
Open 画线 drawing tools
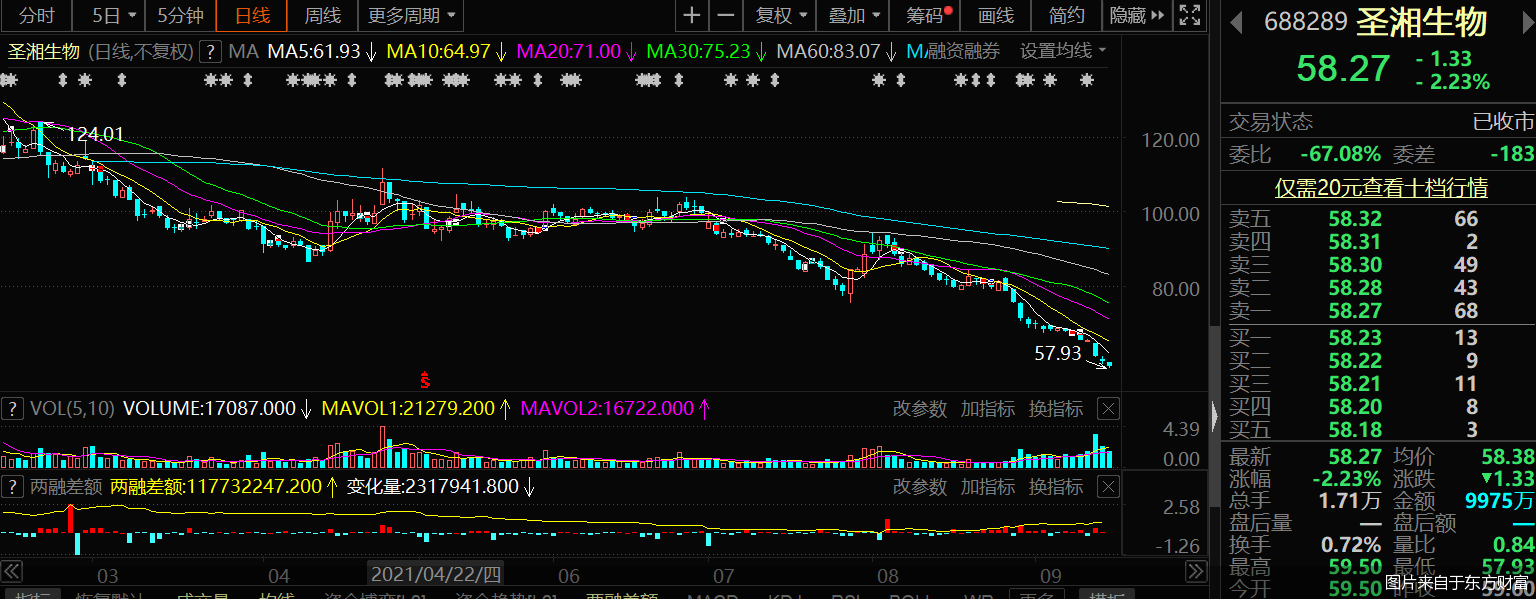pos(995,16)
